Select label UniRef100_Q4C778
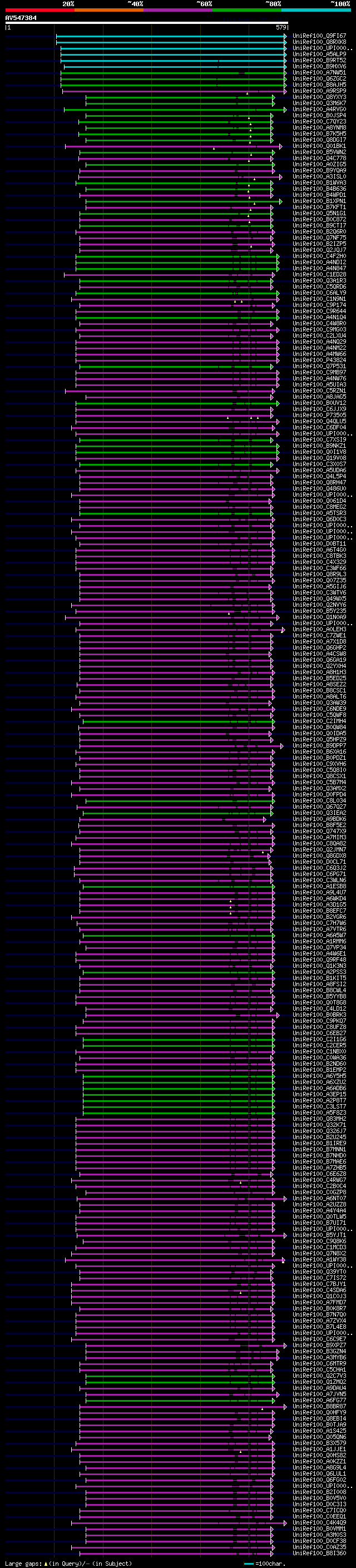The height and width of the screenshot is (1568, 356). click(x=319, y=159)
